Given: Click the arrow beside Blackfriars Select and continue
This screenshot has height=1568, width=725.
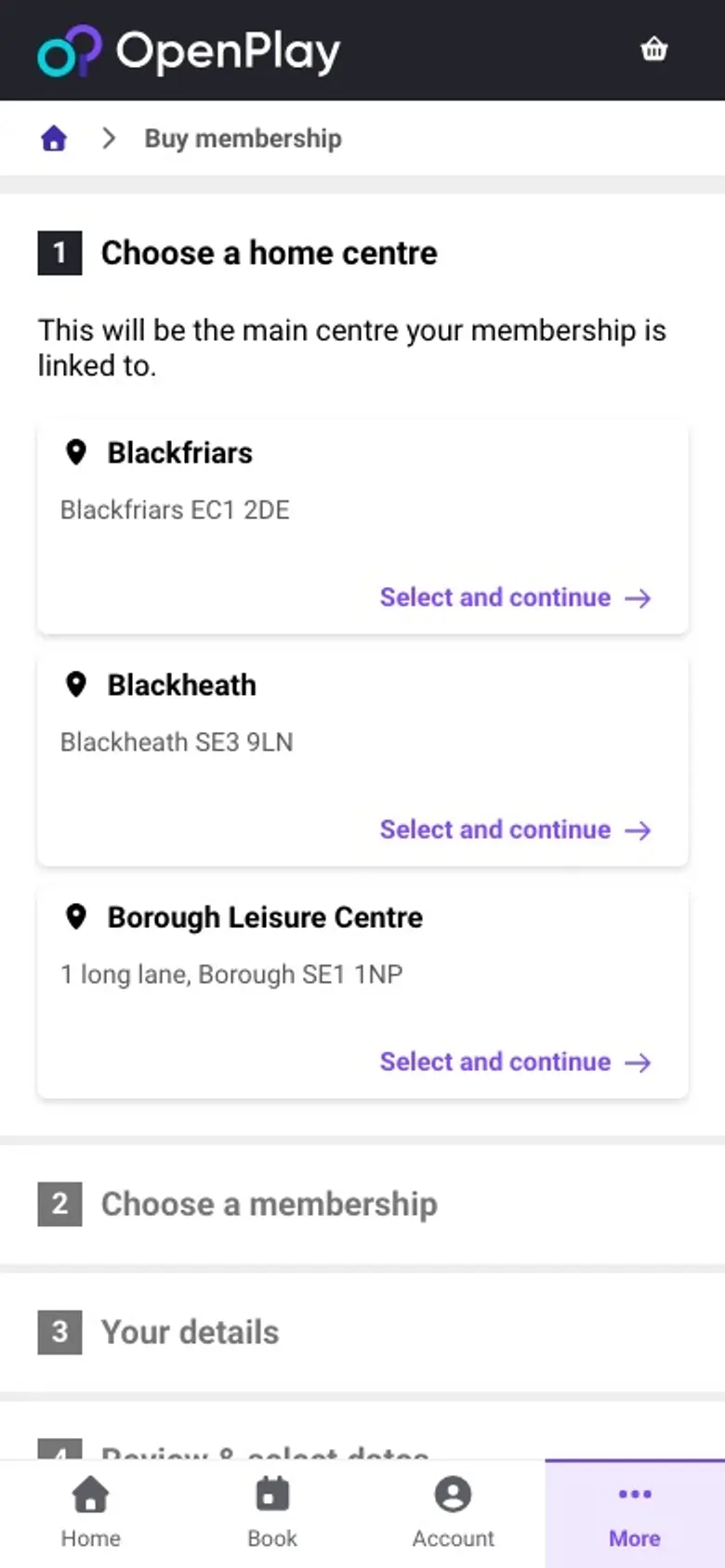Looking at the screenshot, I should pos(638,597).
